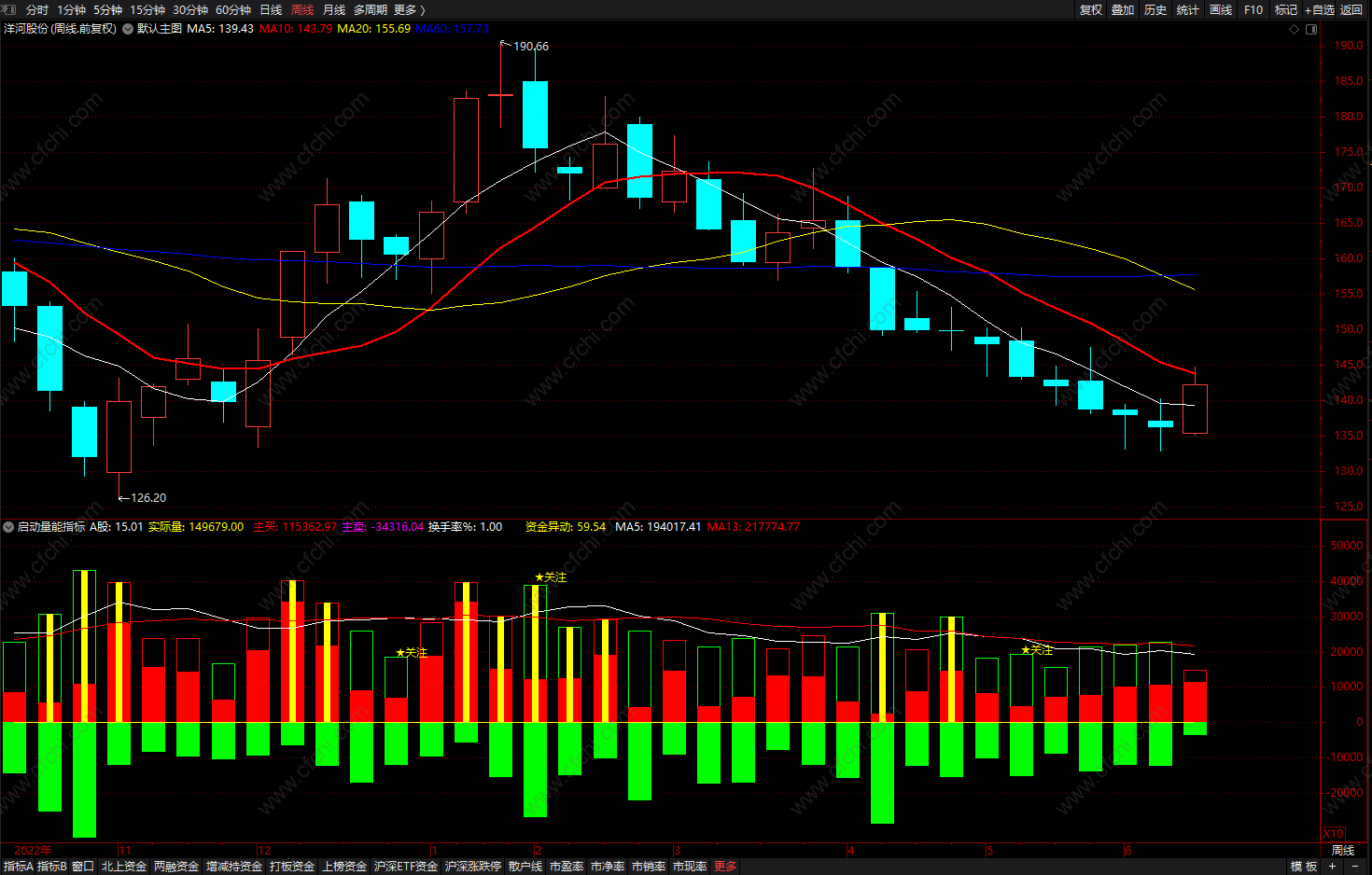Image resolution: width=1372 pixels, height=875 pixels.
Task: Toggle the 复权 adjustment option
Action: point(1091,9)
